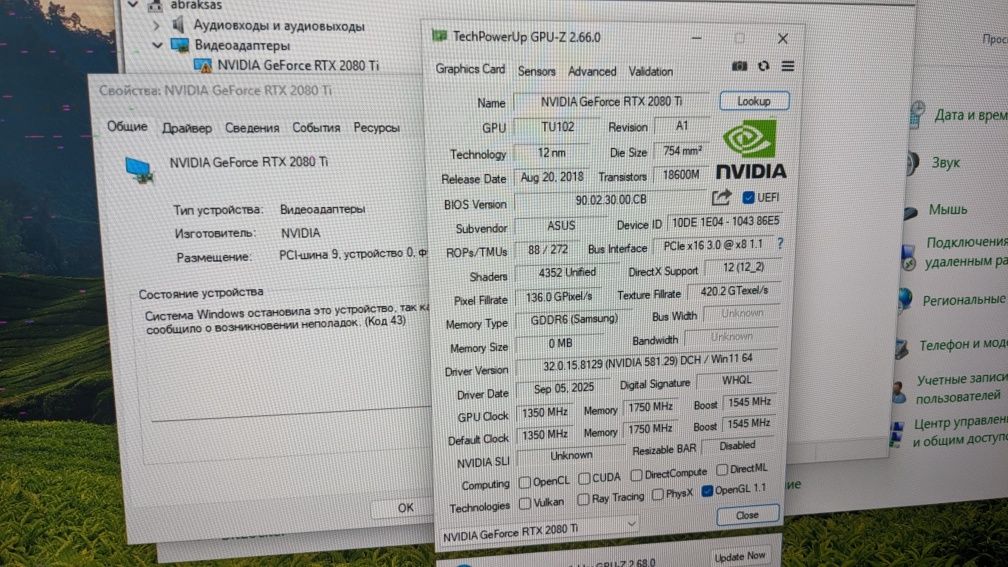
Task: Click the BIOS export share icon
Action: pos(721,197)
